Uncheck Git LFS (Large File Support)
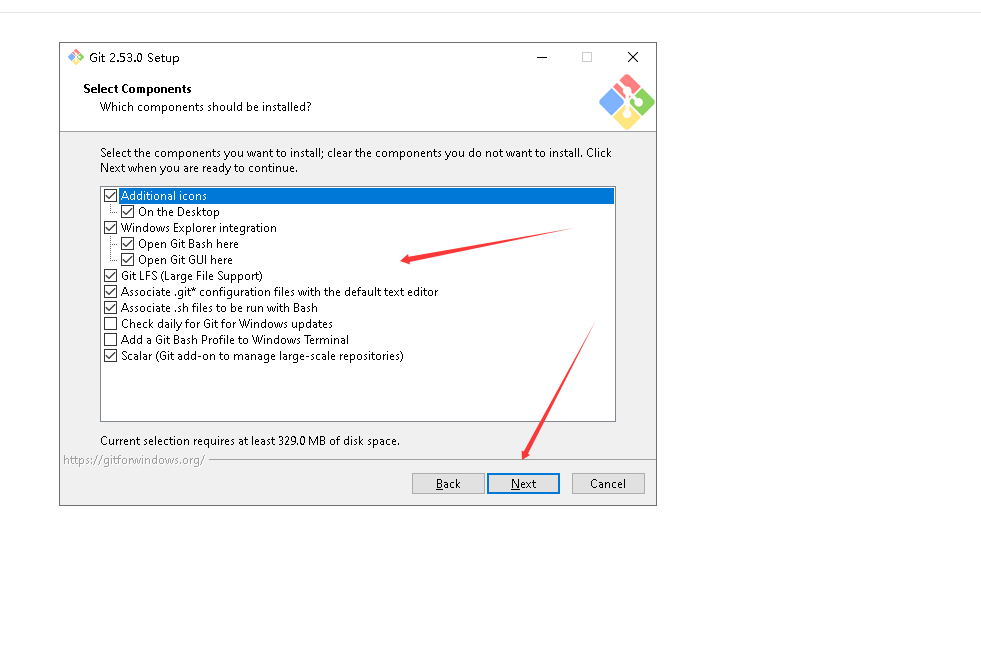981x645 pixels. 111,276
